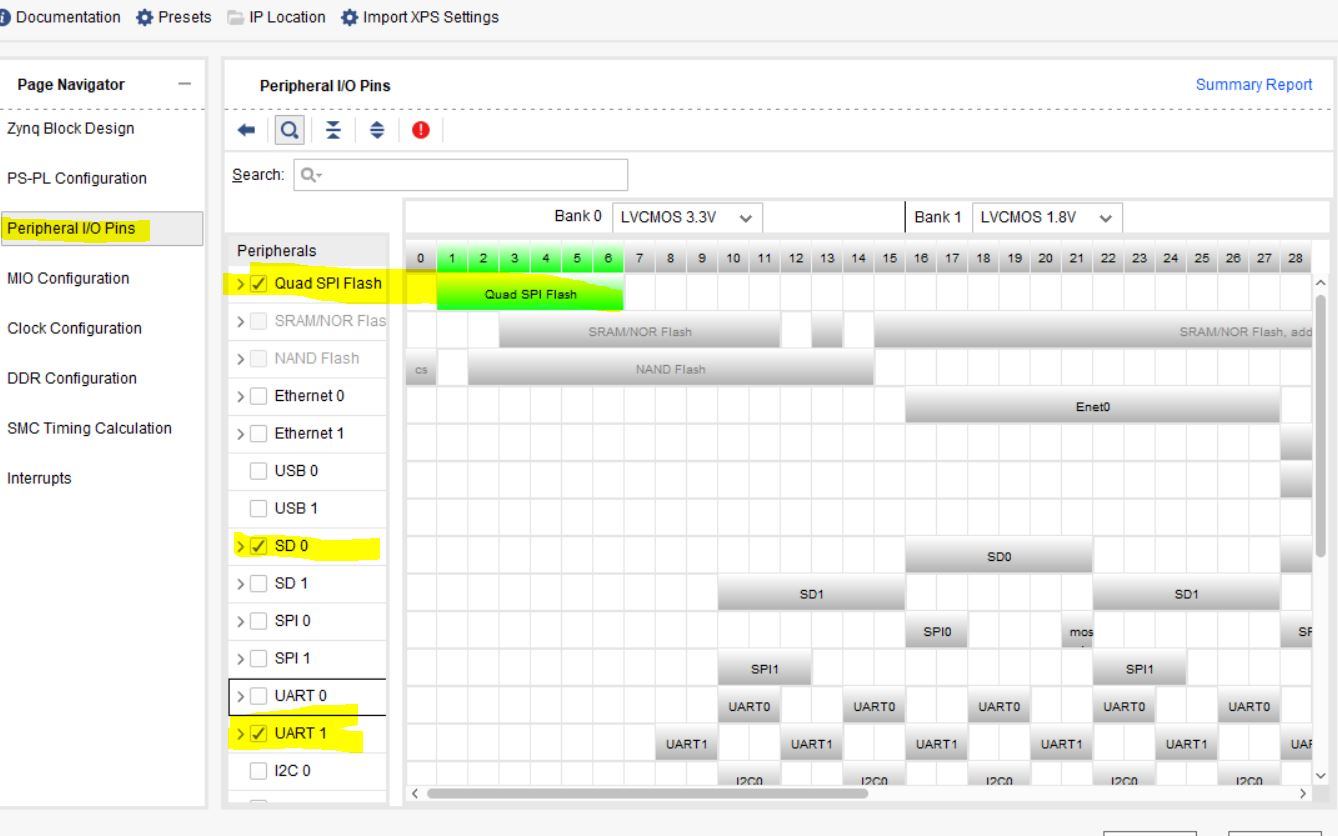The height and width of the screenshot is (836, 1338).
Task: Open the Presets menu
Action: pyautogui.click(x=173, y=17)
